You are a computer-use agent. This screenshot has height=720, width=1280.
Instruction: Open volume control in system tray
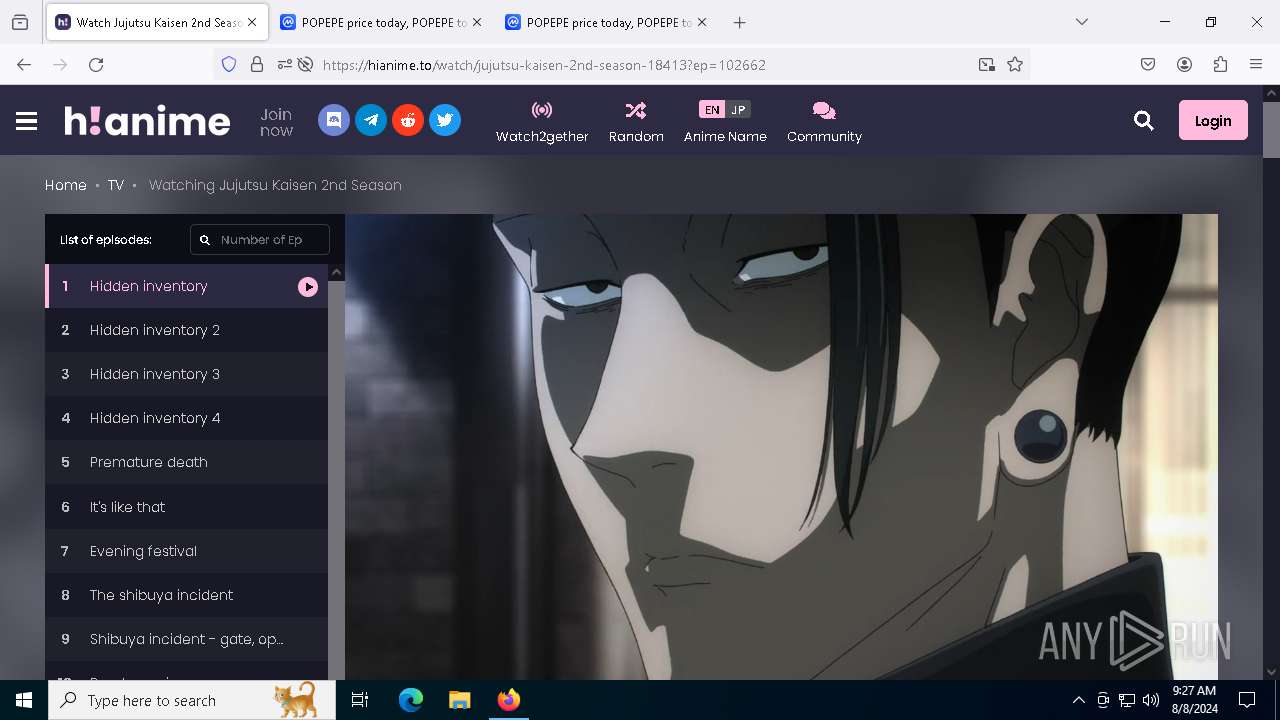coord(1151,700)
